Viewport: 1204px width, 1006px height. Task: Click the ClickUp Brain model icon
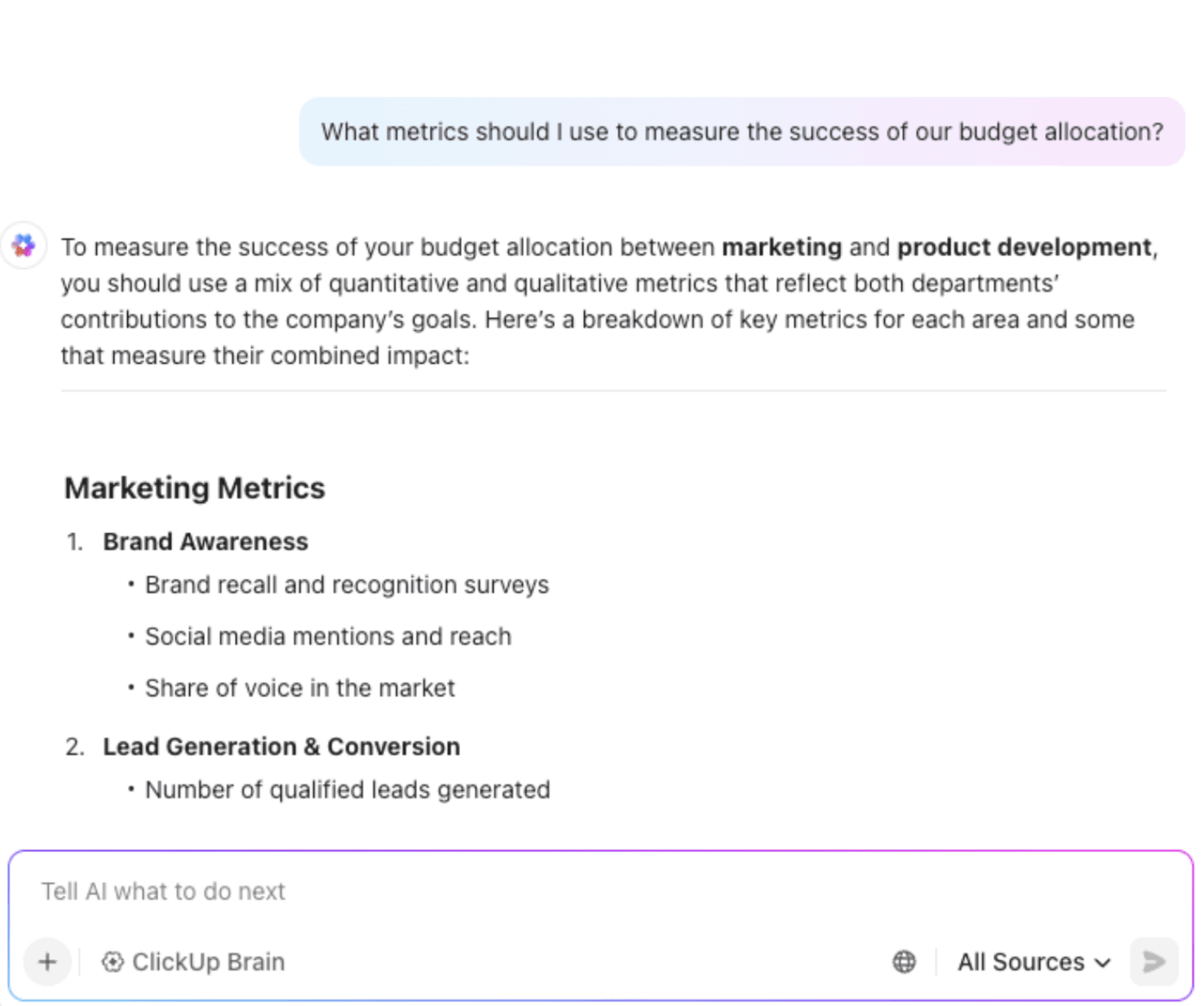pyautogui.click(x=113, y=961)
